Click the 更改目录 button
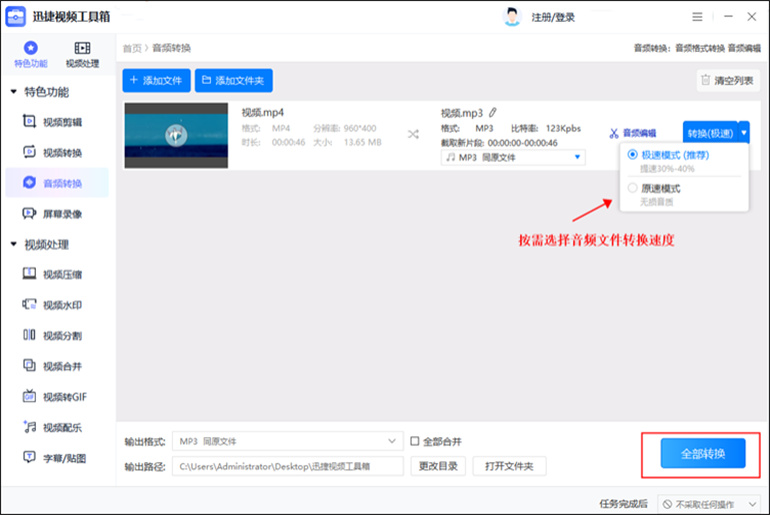 tap(438, 466)
